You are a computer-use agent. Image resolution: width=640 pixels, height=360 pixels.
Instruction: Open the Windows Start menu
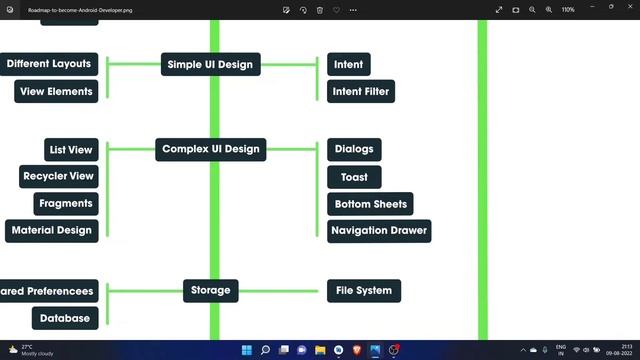247,350
